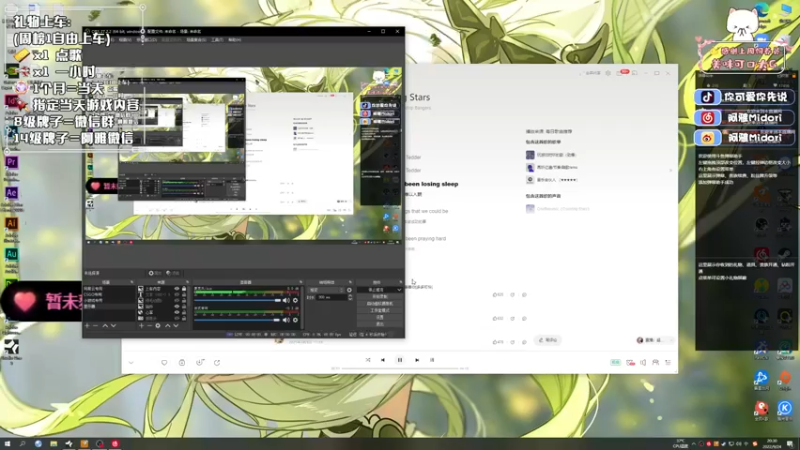
Task: Open volume control speaker icon in music player
Action: point(643,362)
